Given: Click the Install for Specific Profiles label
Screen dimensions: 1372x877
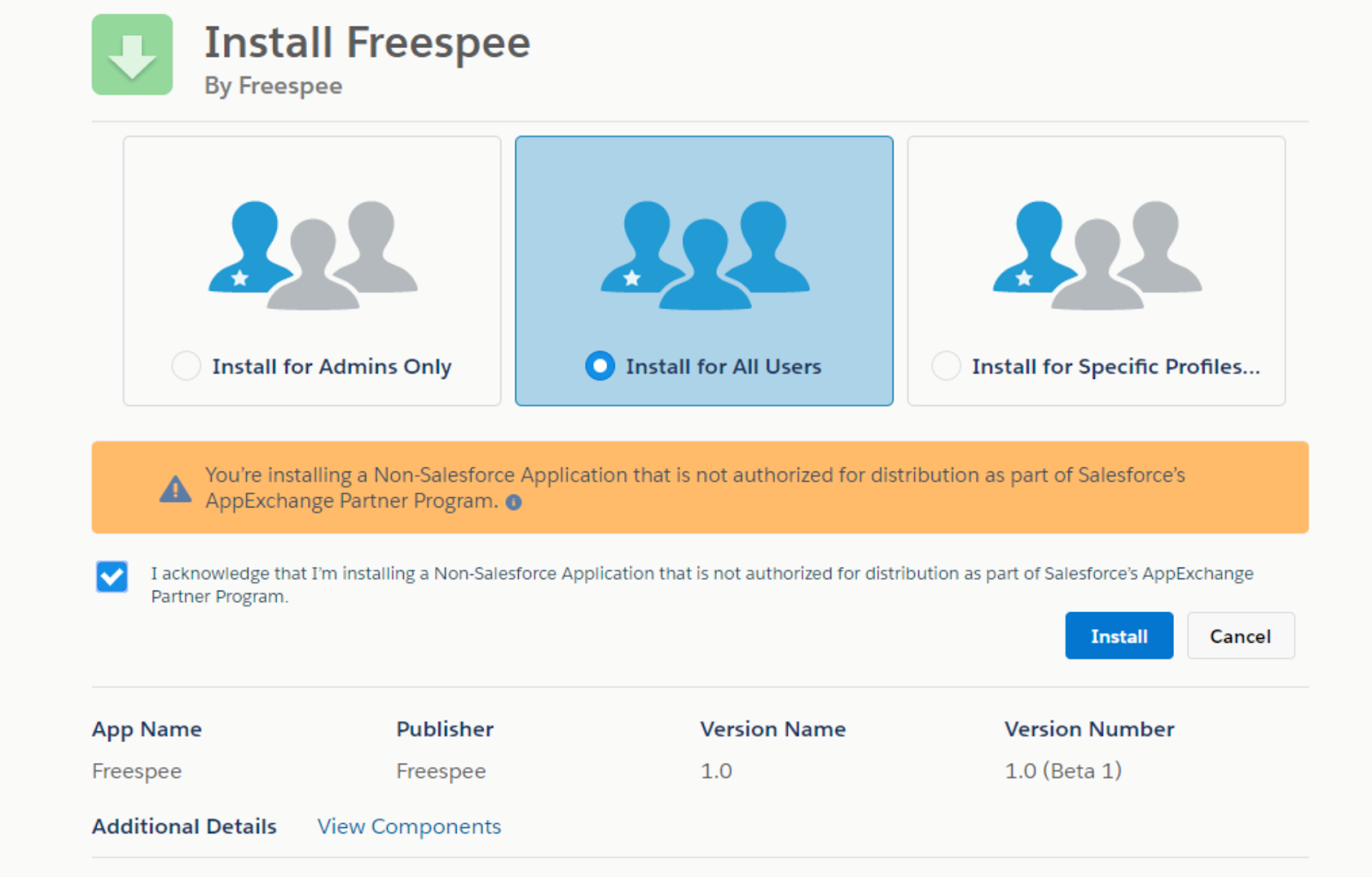Looking at the screenshot, I should pyautogui.click(x=1116, y=367).
